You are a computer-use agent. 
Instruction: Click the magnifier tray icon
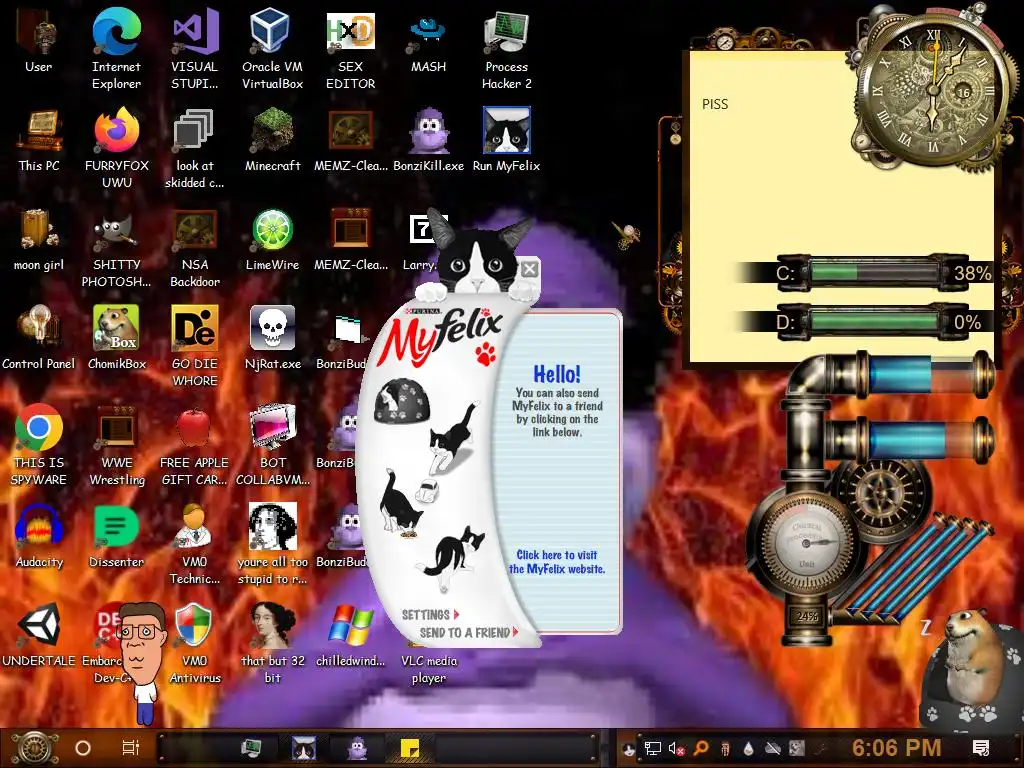[701, 748]
